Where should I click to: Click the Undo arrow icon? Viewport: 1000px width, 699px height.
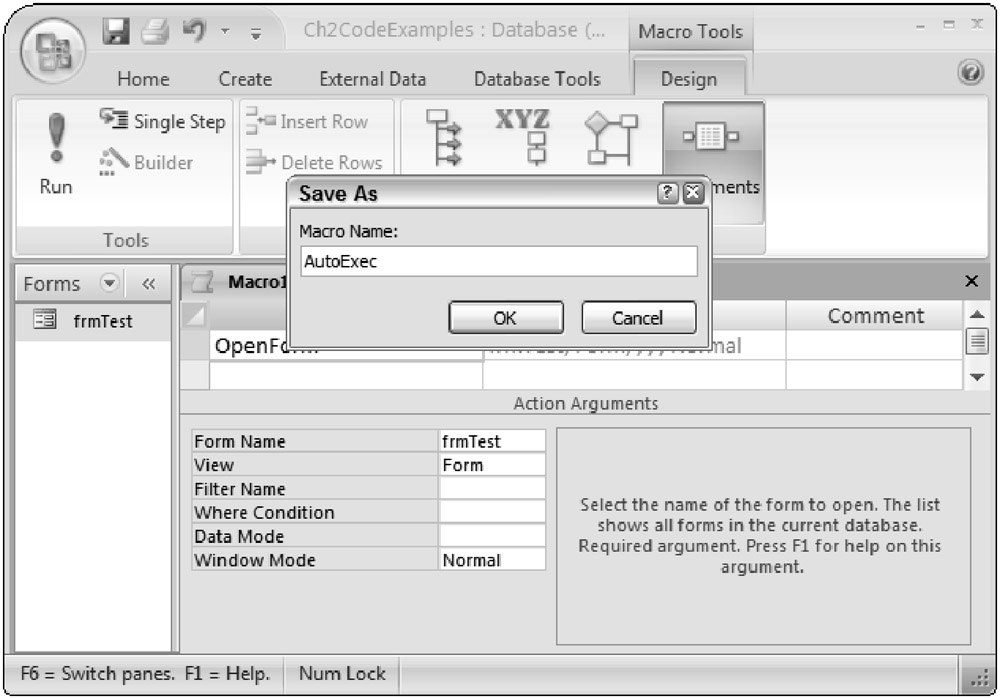pos(190,30)
